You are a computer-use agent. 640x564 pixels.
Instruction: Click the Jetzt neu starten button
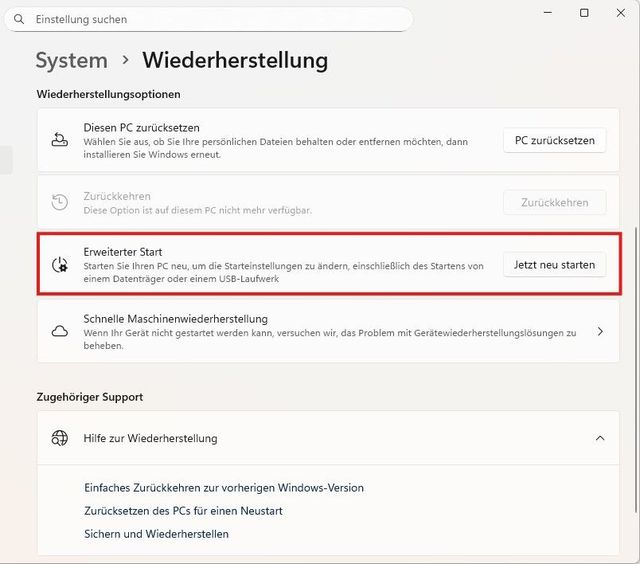[x=554, y=265]
